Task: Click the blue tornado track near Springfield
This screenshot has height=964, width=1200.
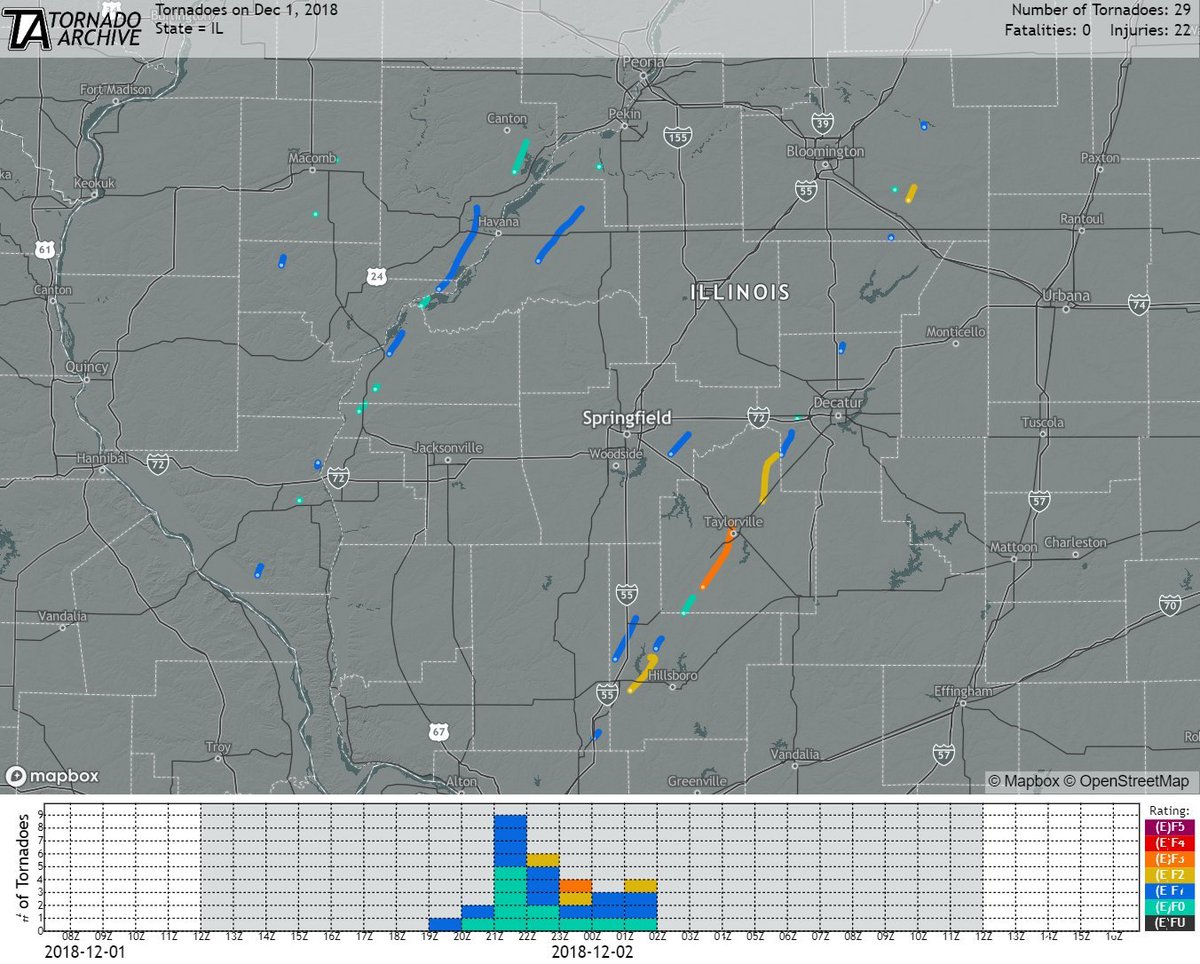Action: 682,442
